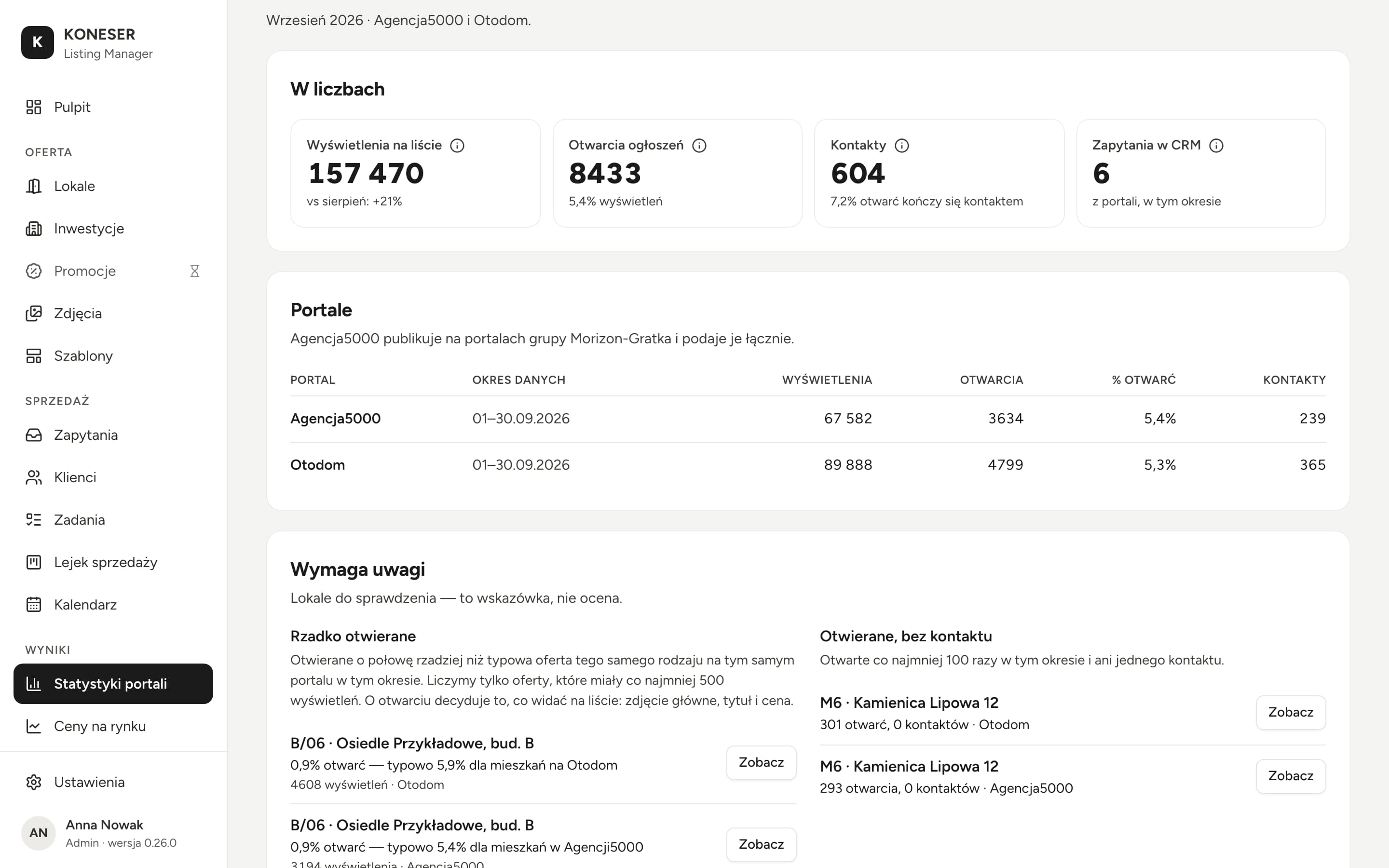Click the 89 888 wyświetlenia cell
This screenshot has height=868, width=1389.
(x=848, y=465)
